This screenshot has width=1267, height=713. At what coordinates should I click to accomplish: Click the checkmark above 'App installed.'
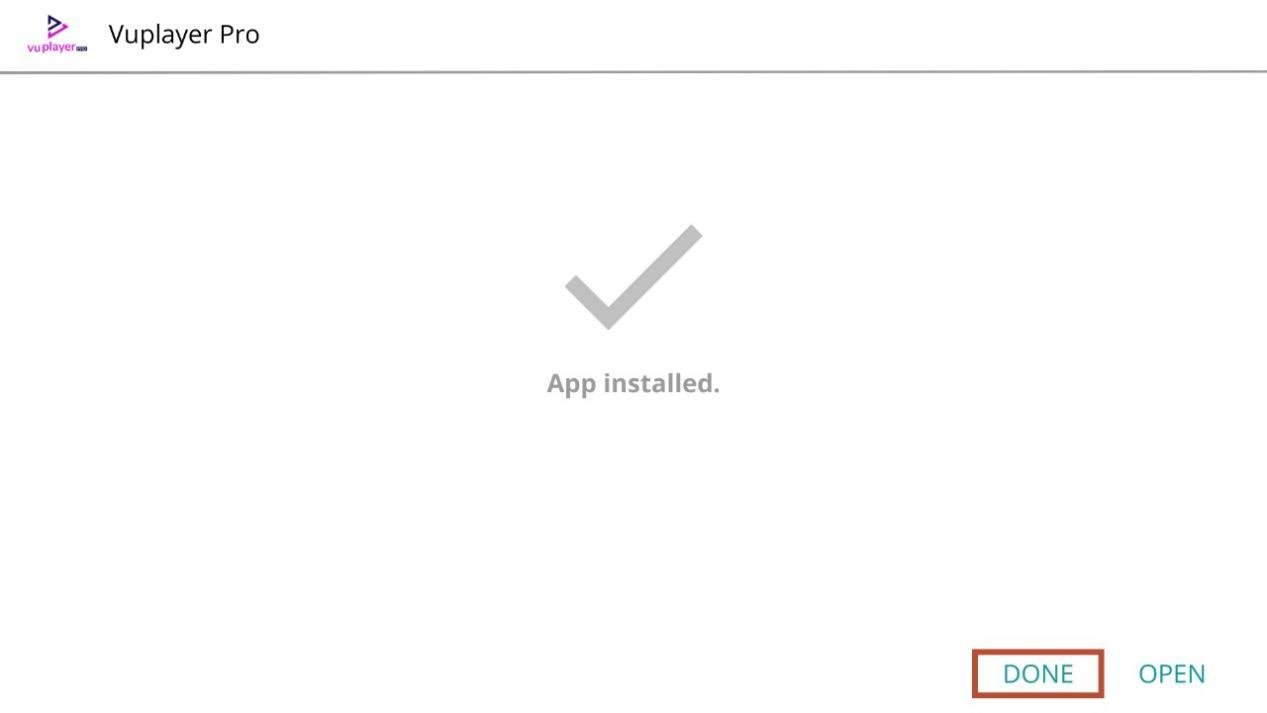[x=633, y=277]
